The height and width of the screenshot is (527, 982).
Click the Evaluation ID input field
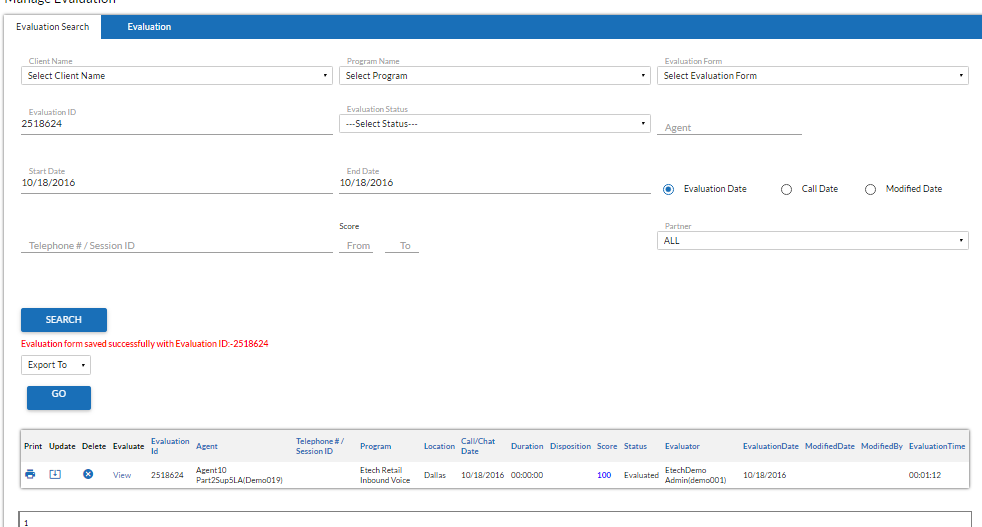coord(177,124)
